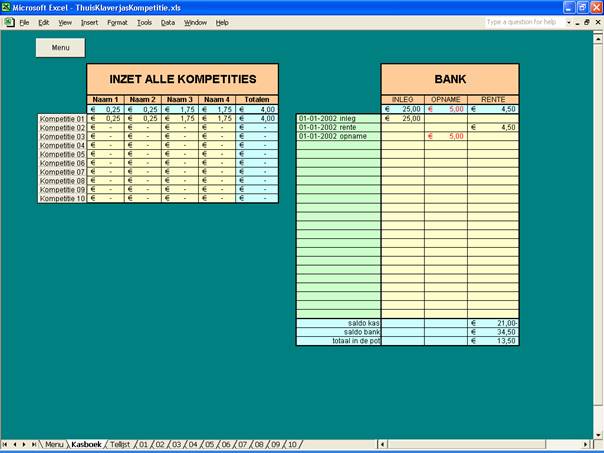Select the Kompetitie 10 row label

62,198
